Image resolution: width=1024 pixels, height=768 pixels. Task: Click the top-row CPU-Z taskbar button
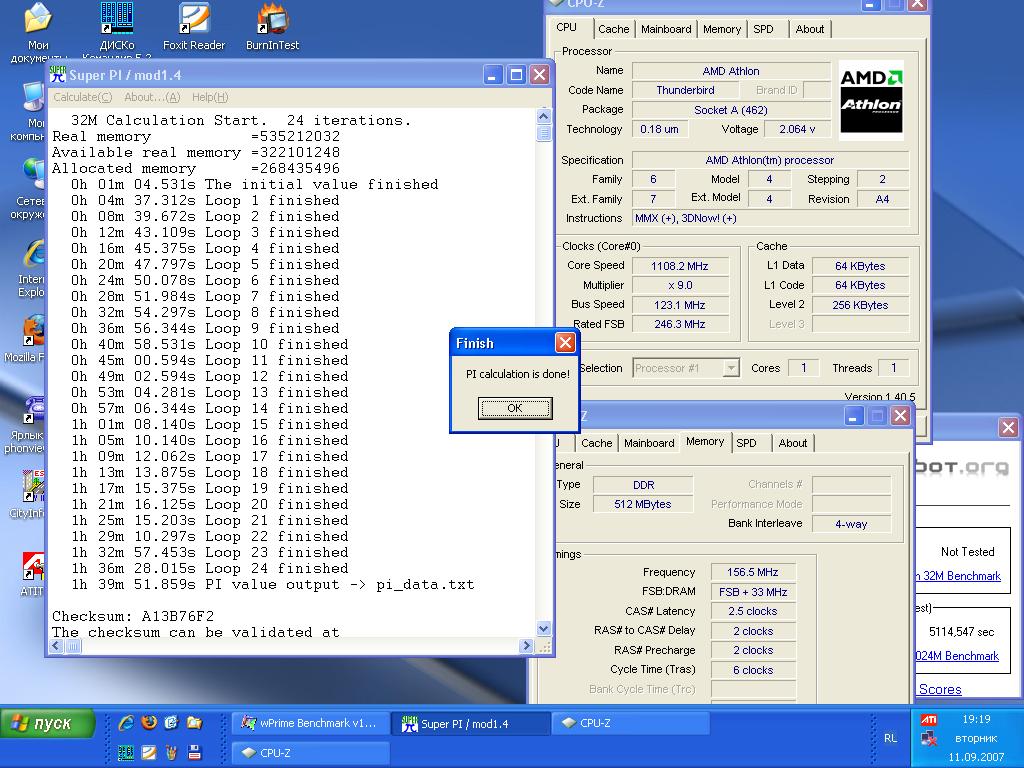coord(631,723)
